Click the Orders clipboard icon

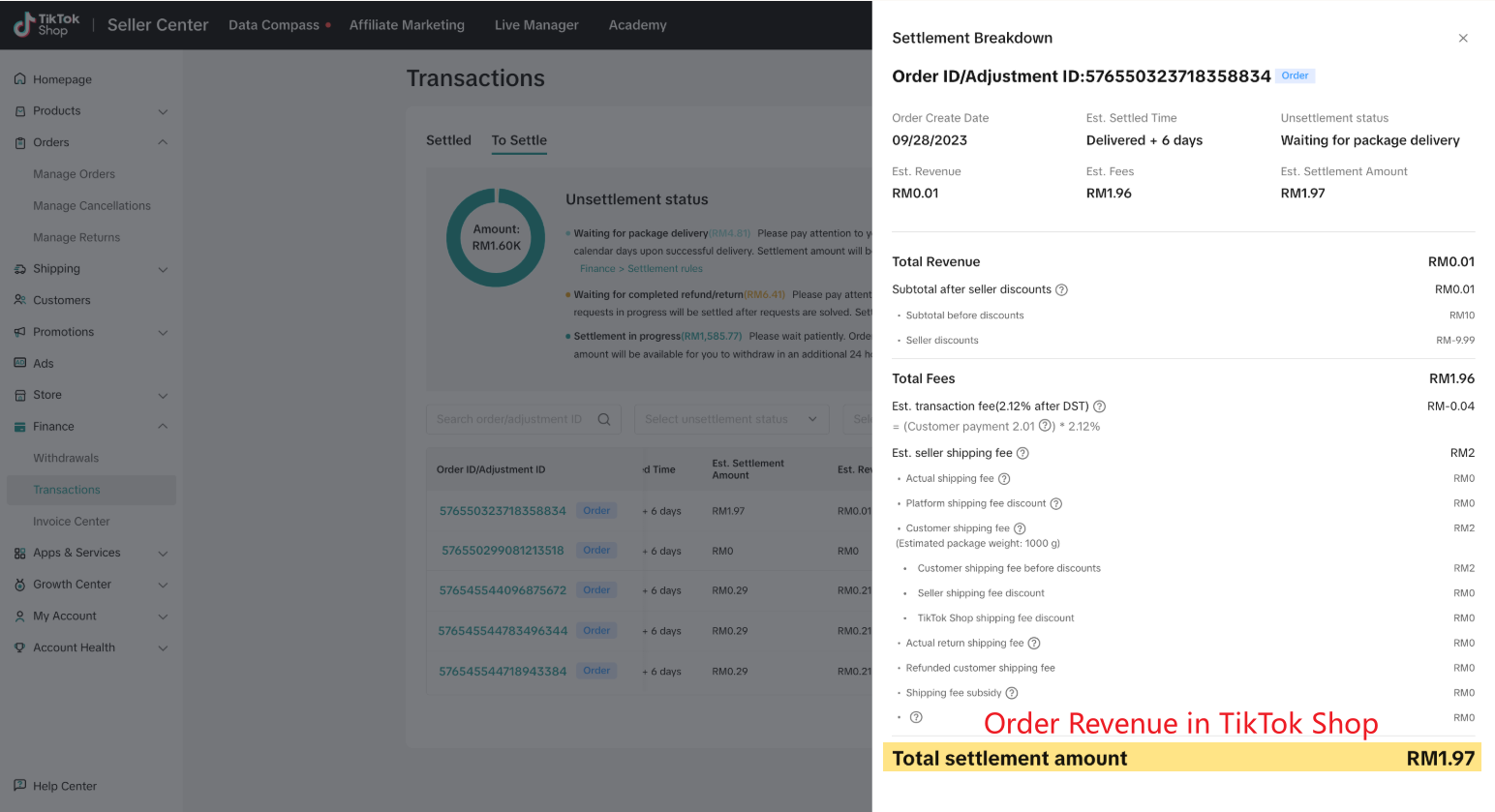click(x=20, y=143)
